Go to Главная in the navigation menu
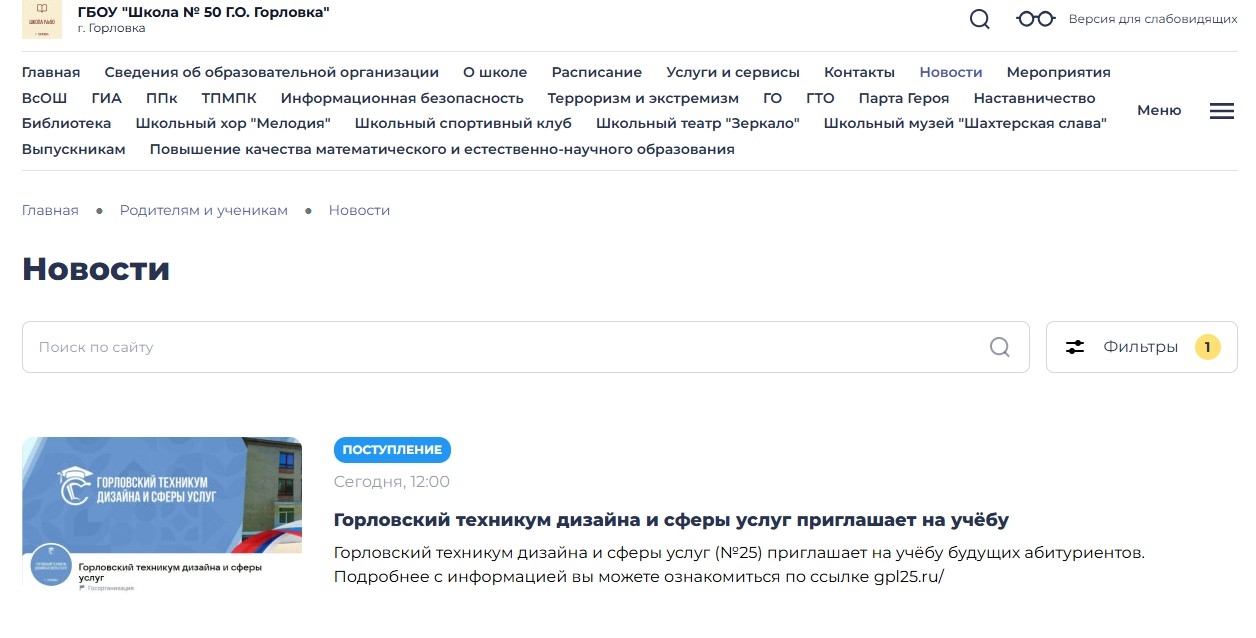Image resolution: width=1256 pixels, height=638 pixels. tap(51, 72)
